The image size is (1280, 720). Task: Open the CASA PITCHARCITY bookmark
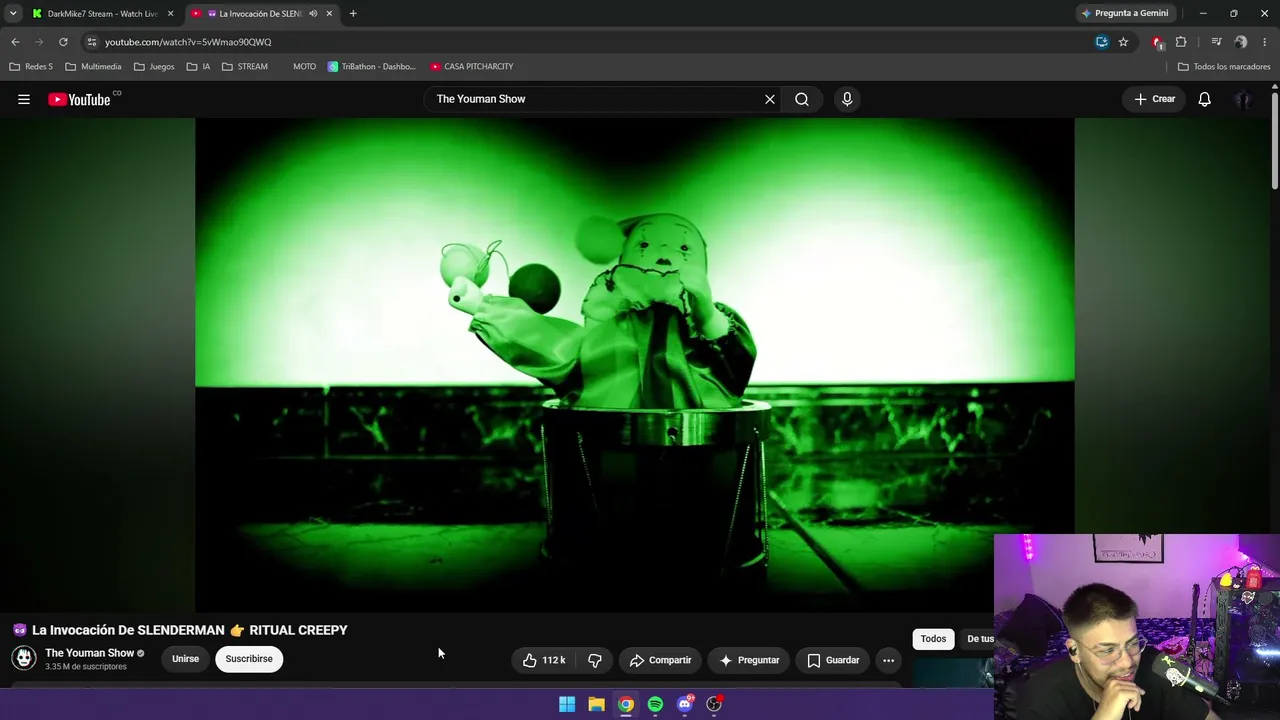(x=472, y=67)
